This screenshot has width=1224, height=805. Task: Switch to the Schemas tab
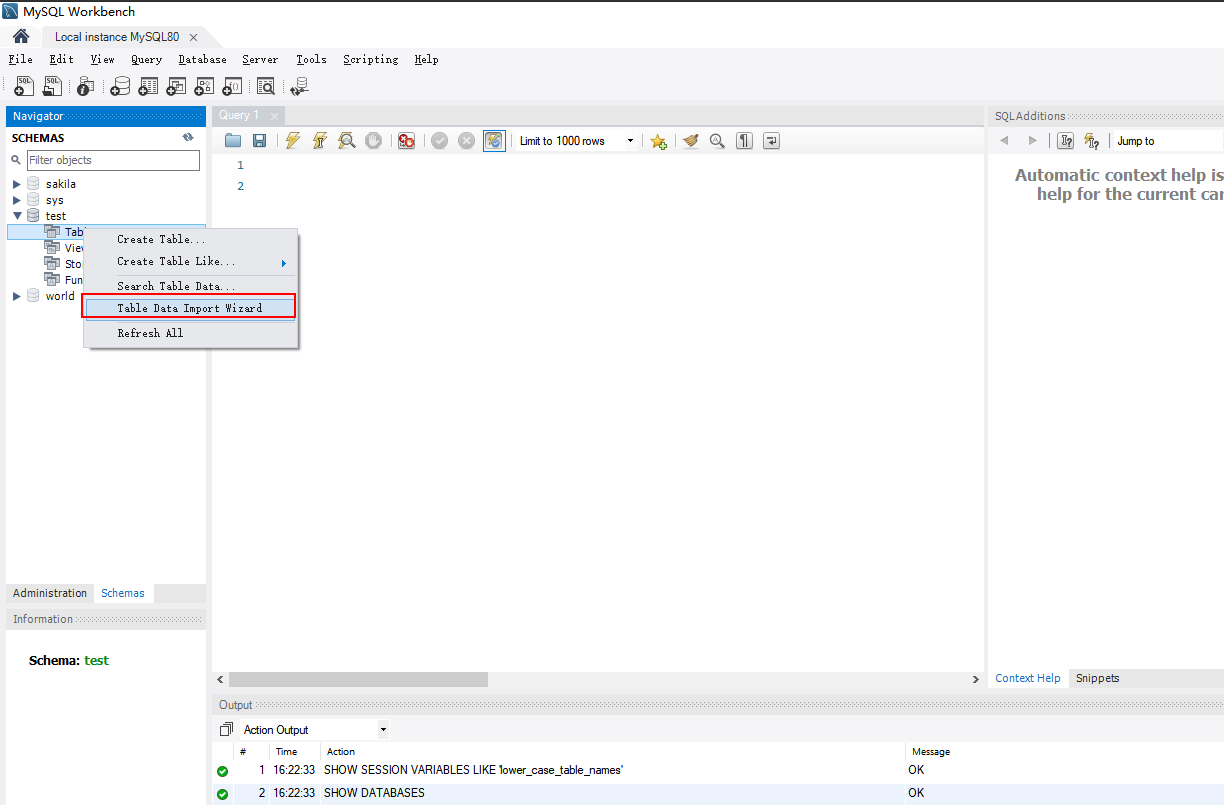[x=123, y=593]
